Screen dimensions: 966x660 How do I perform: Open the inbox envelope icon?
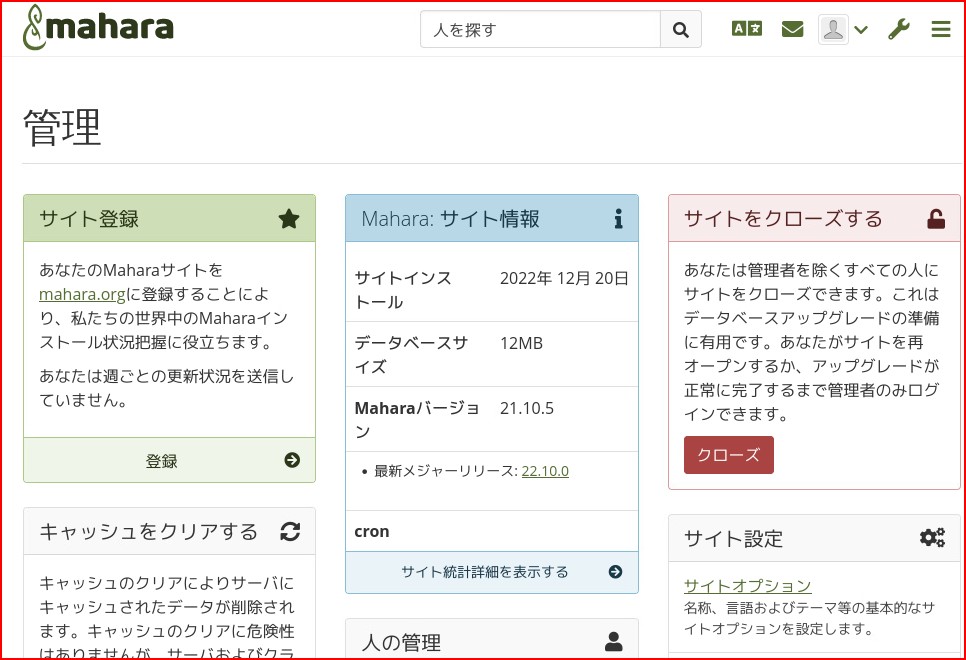pos(792,29)
